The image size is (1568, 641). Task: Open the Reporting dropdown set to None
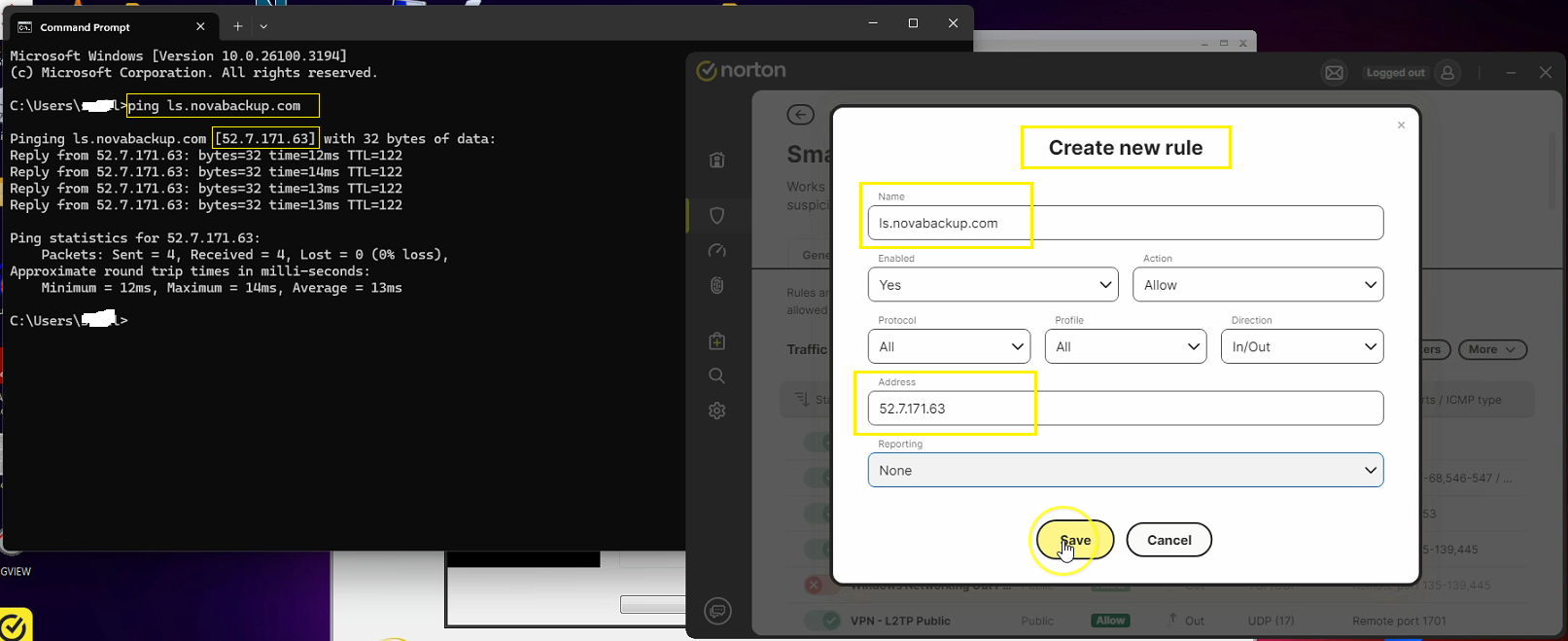(1126, 470)
